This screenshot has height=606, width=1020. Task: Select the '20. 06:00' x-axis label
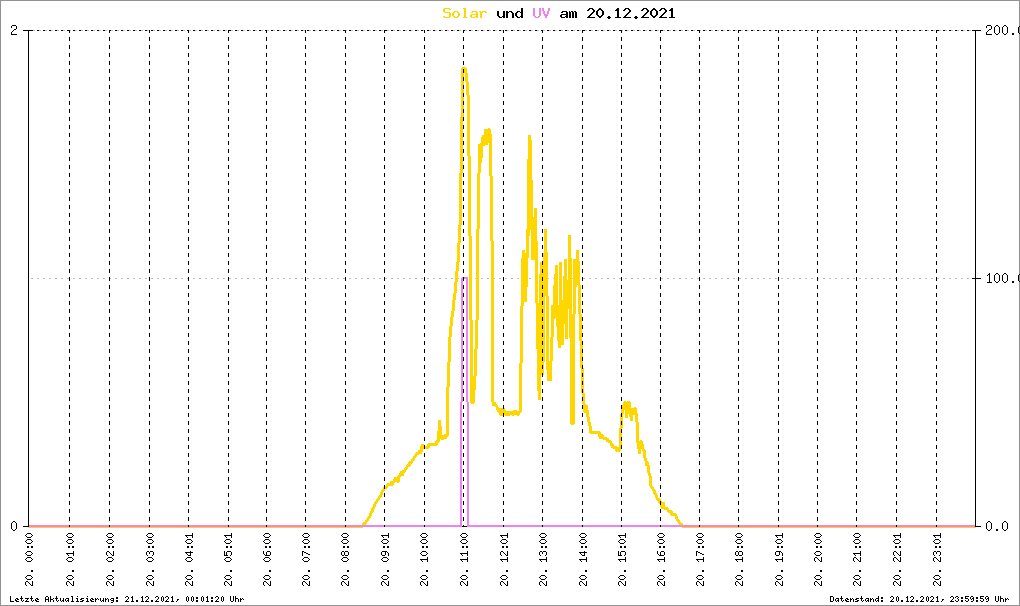[267, 560]
